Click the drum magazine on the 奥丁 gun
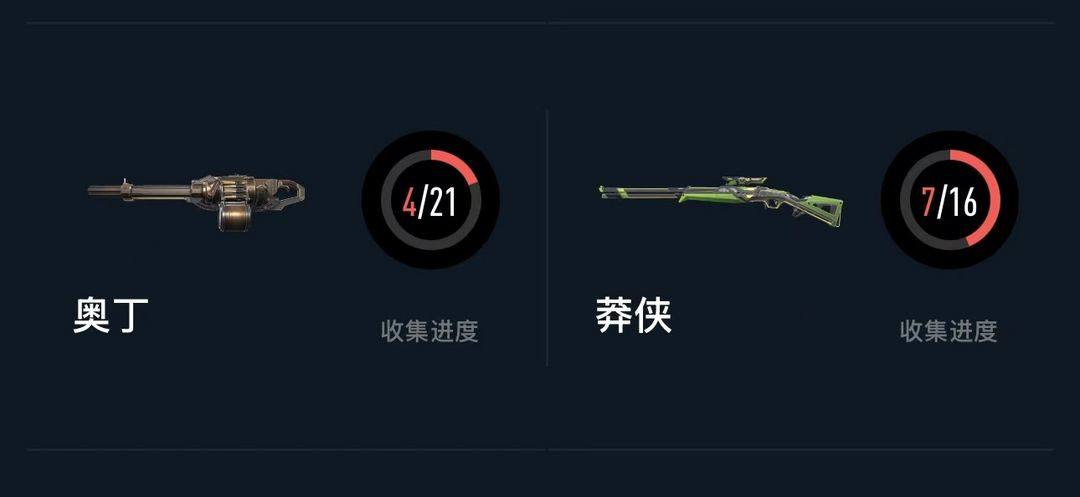Image resolution: width=1080 pixels, height=497 pixels. point(233,216)
